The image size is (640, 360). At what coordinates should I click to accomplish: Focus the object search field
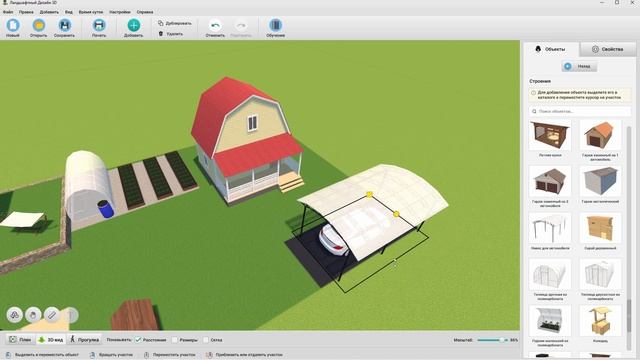point(580,111)
